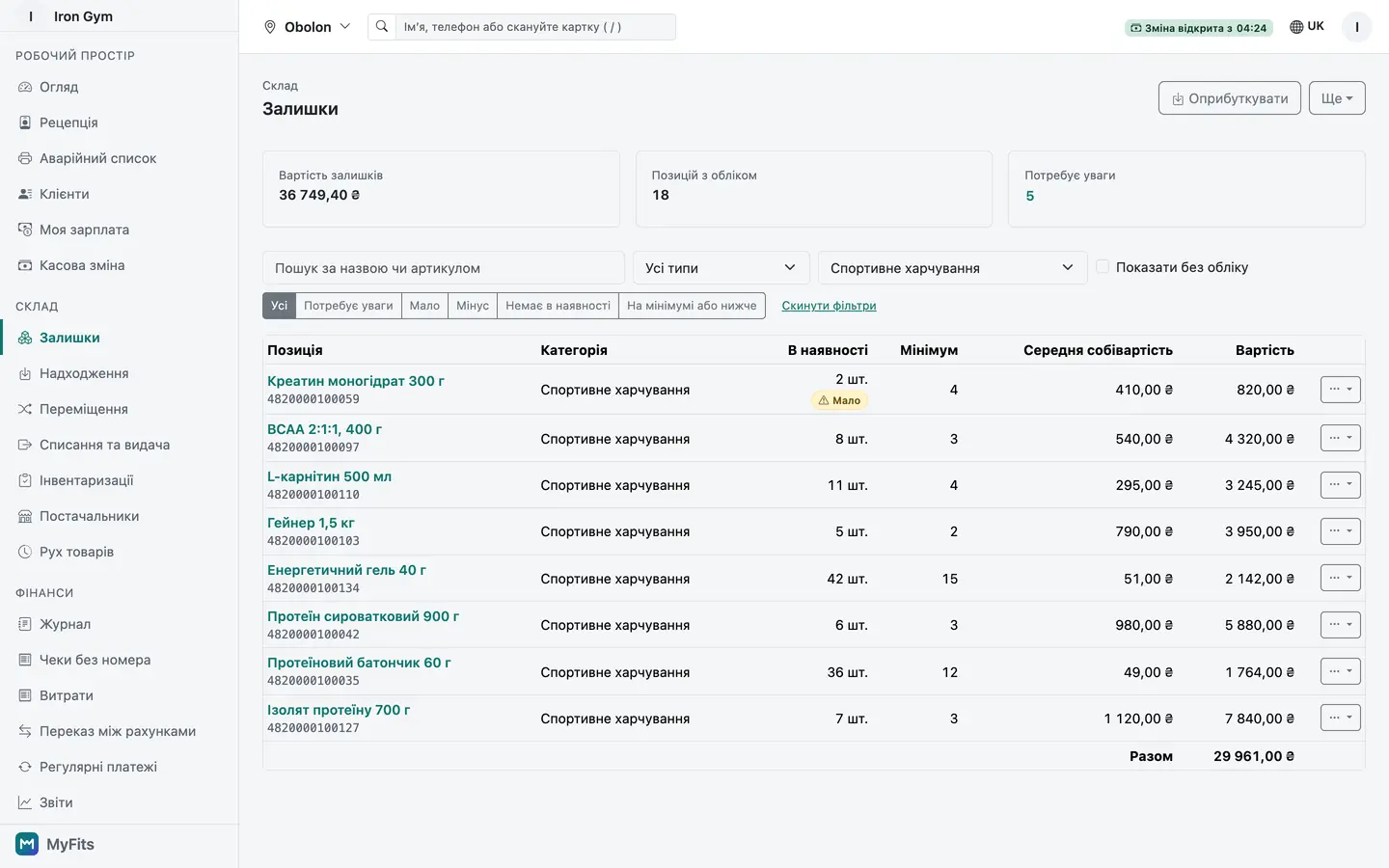The image size is (1389, 868).
Task: Click the Оприбуткувати button
Action: [x=1230, y=98]
